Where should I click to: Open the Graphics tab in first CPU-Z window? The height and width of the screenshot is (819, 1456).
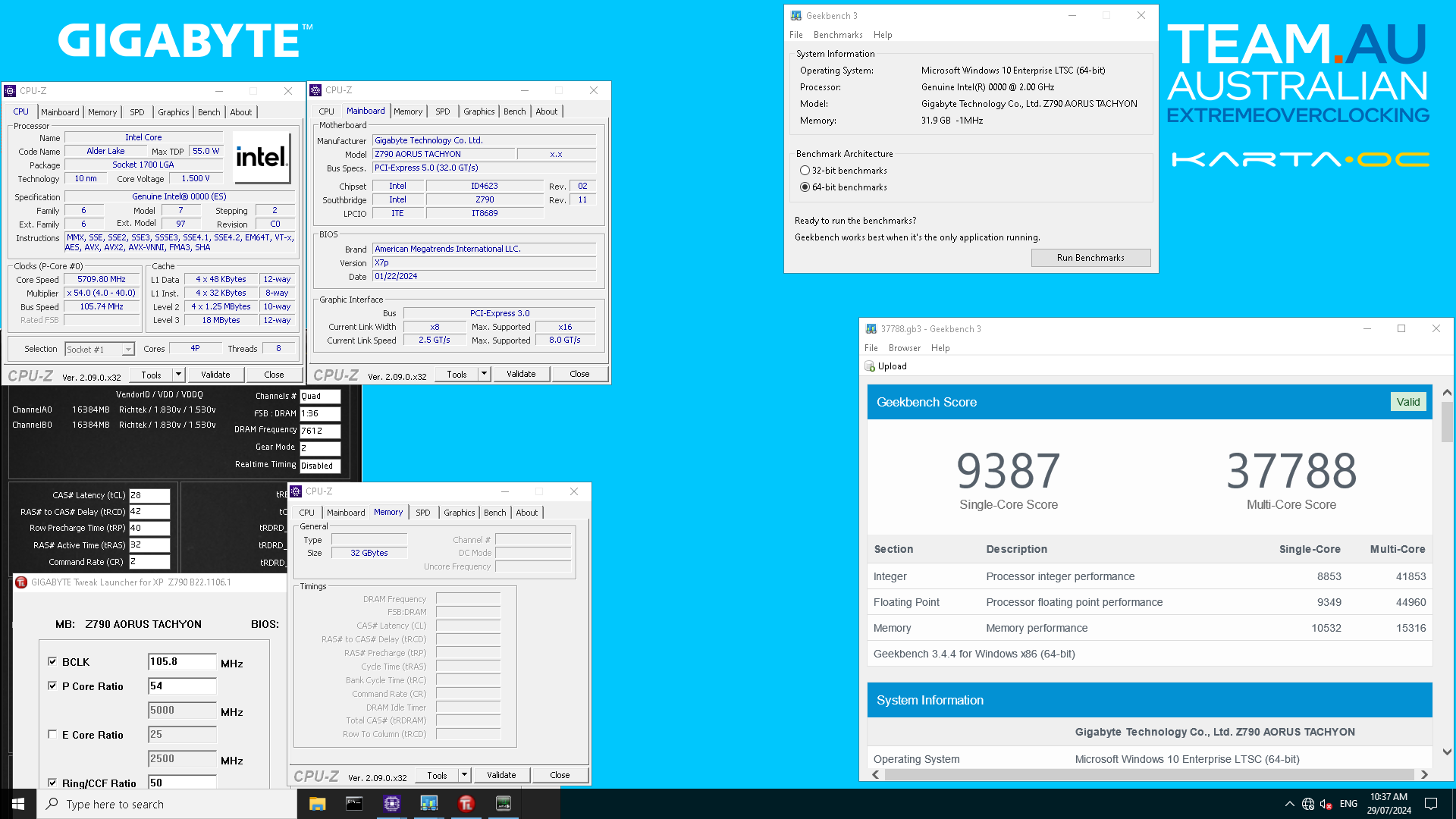click(174, 112)
